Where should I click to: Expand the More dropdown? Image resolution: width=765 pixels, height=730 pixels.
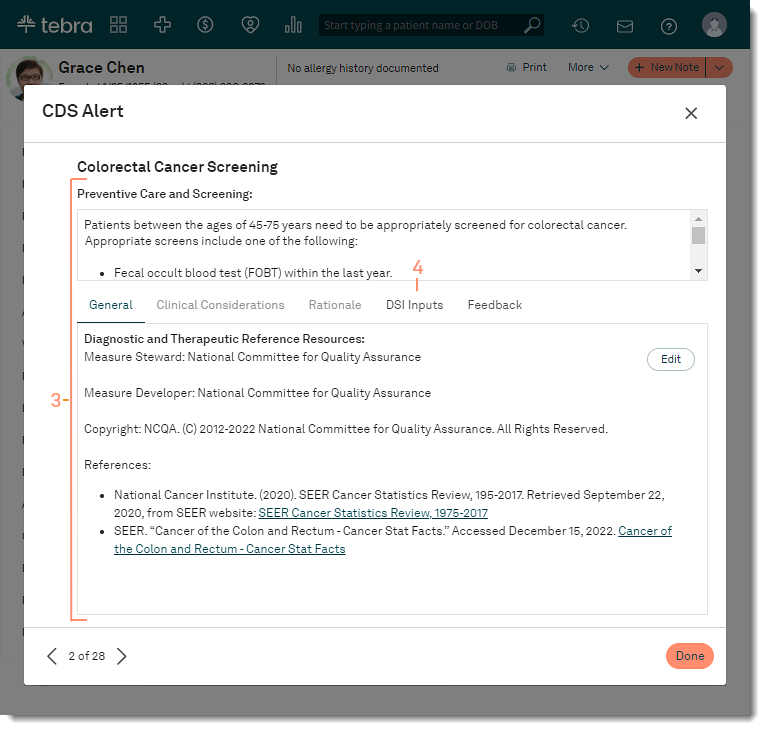(x=588, y=67)
